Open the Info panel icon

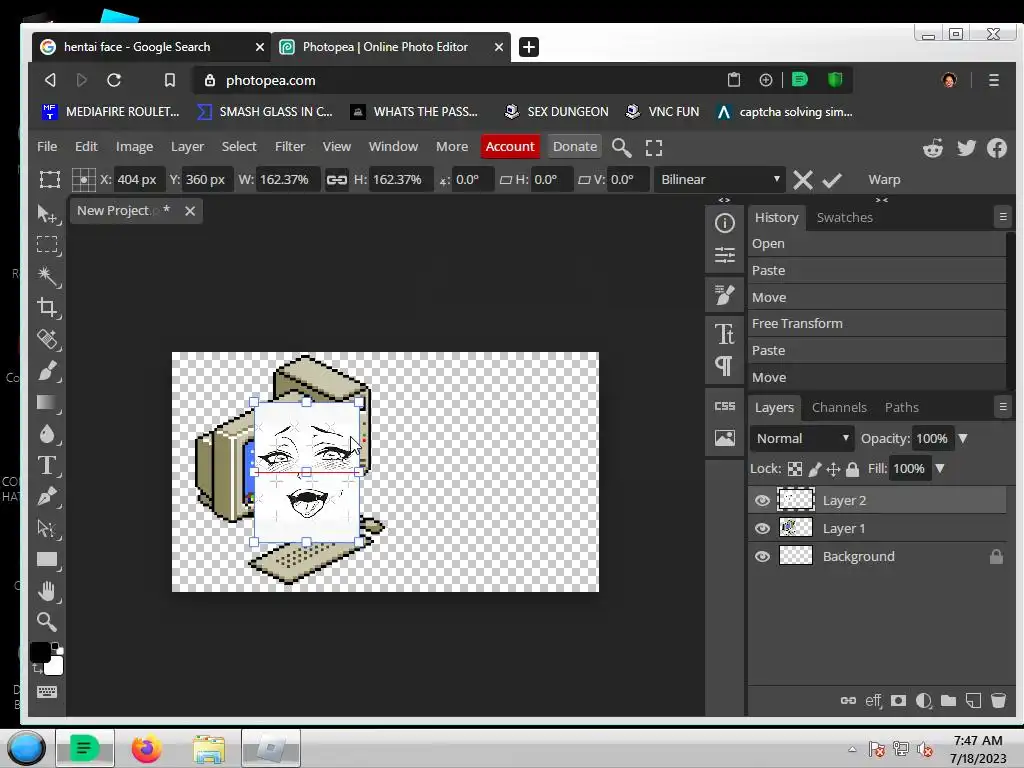point(724,223)
